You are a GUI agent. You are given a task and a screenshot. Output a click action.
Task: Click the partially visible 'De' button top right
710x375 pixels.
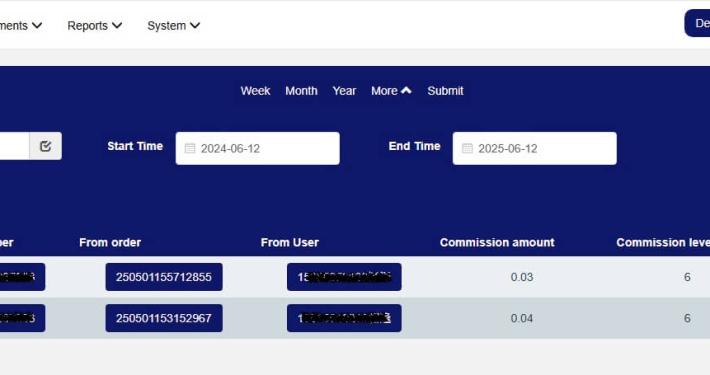pos(697,23)
